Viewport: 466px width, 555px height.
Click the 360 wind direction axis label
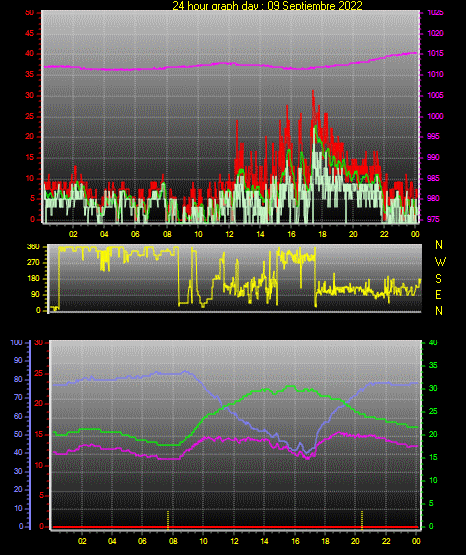click(x=33, y=247)
